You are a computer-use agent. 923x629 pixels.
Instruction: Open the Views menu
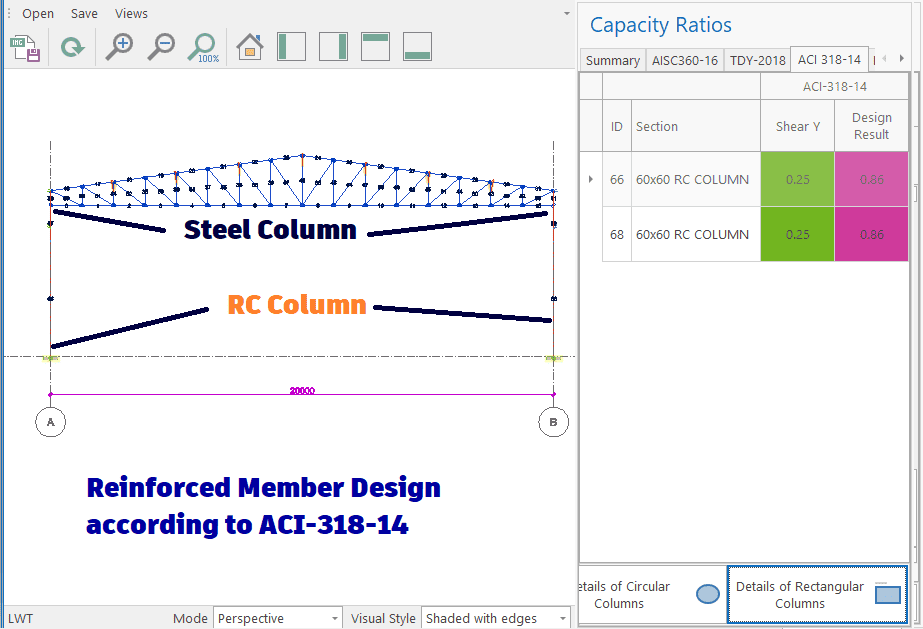coord(131,14)
